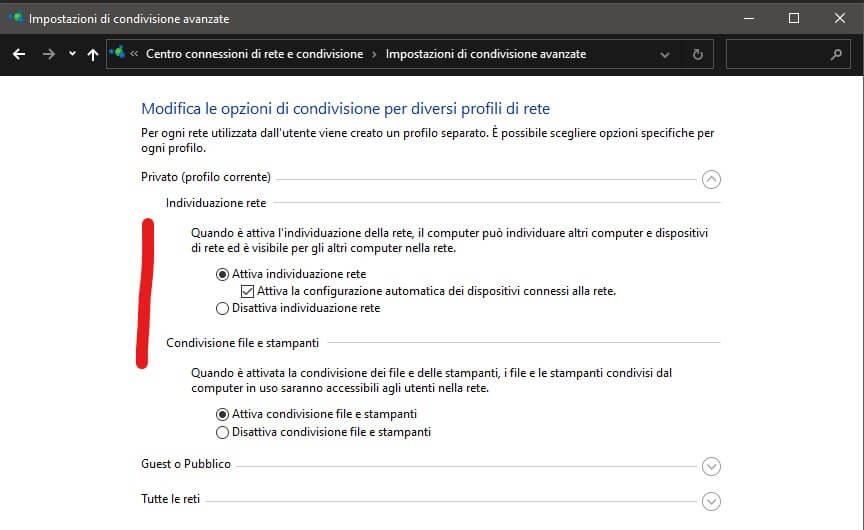864x530 pixels.
Task: Select 'Disattiva condivisione file e stampanti' option
Action: coord(222,432)
